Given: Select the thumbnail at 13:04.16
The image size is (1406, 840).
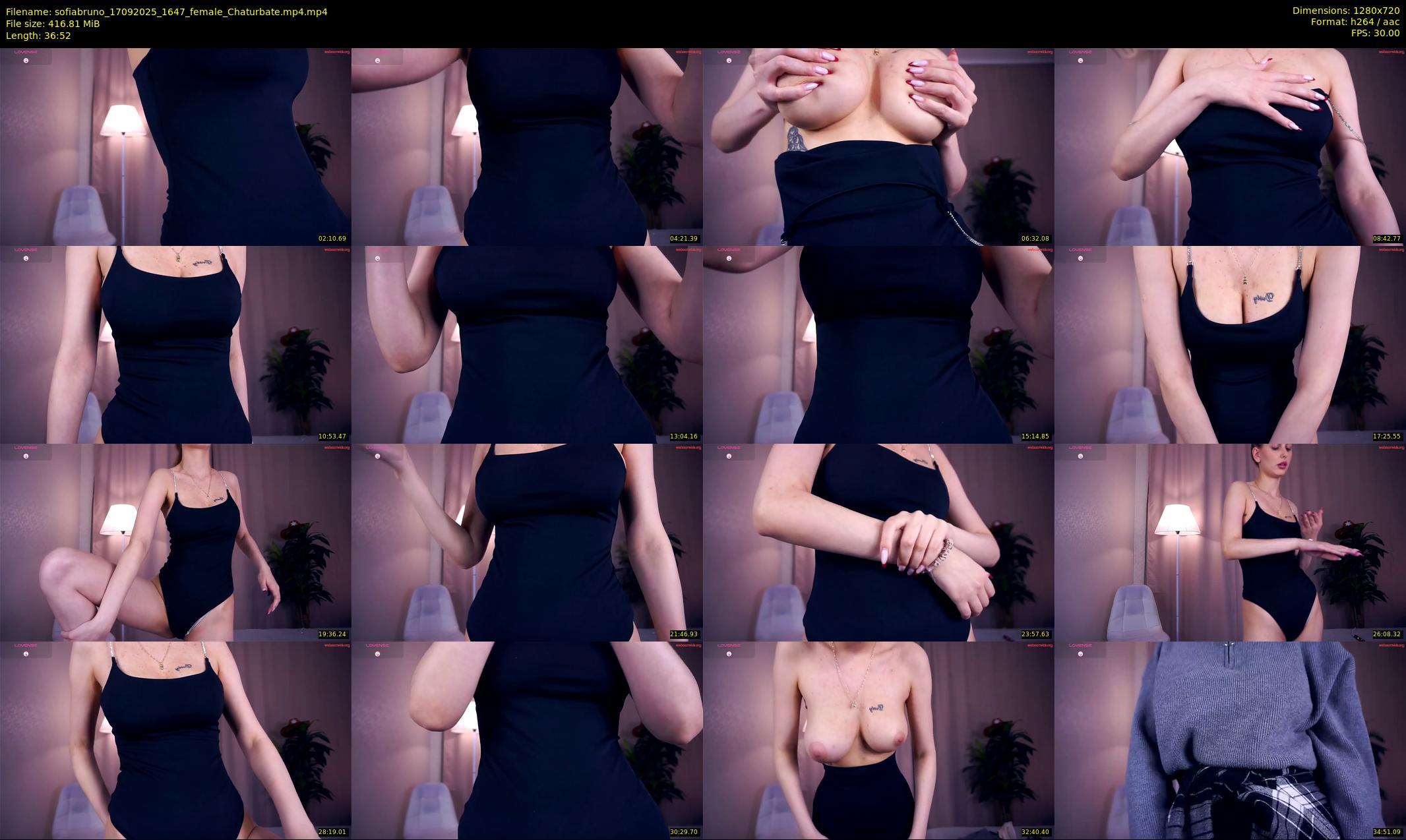Looking at the screenshot, I should point(527,344).
